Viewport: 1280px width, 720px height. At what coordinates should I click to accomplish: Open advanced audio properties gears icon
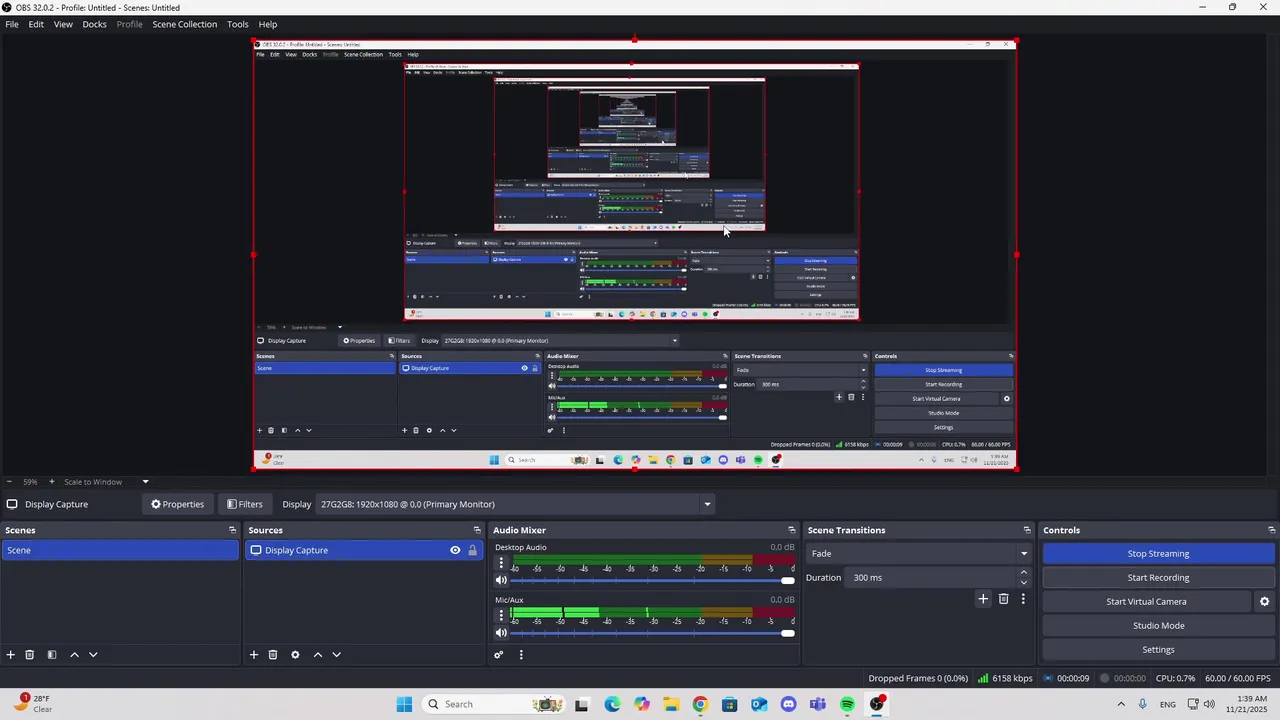click(x=498, y=655)
